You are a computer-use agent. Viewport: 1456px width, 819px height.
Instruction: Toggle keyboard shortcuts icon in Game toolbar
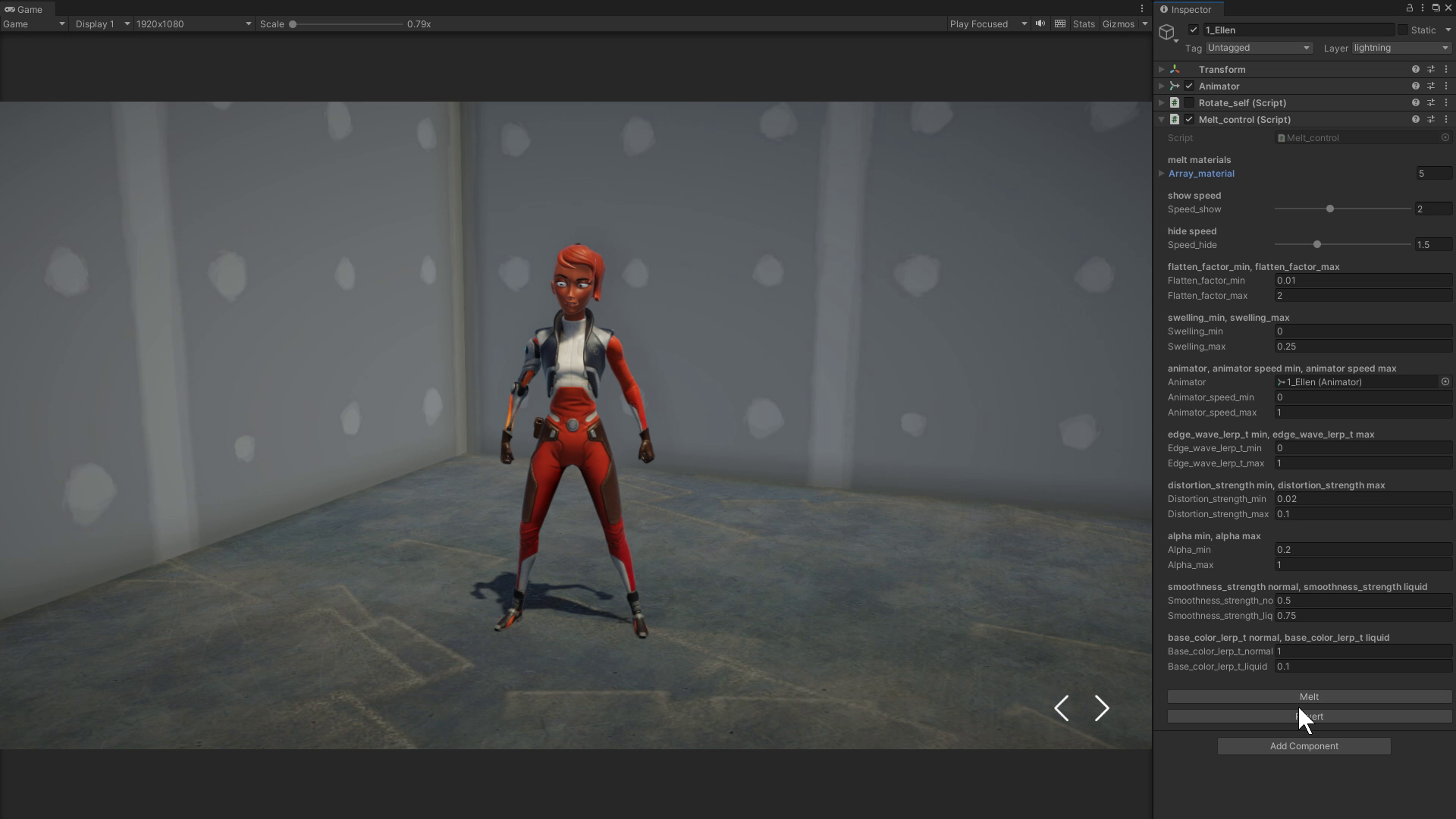(x=1060, y=24)
